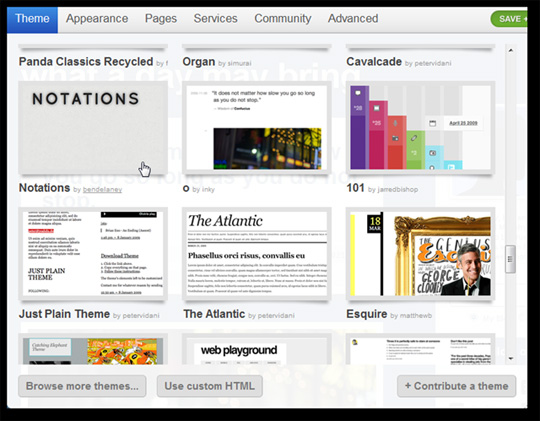Click the Esquire title label

click(x=367, y=314)
